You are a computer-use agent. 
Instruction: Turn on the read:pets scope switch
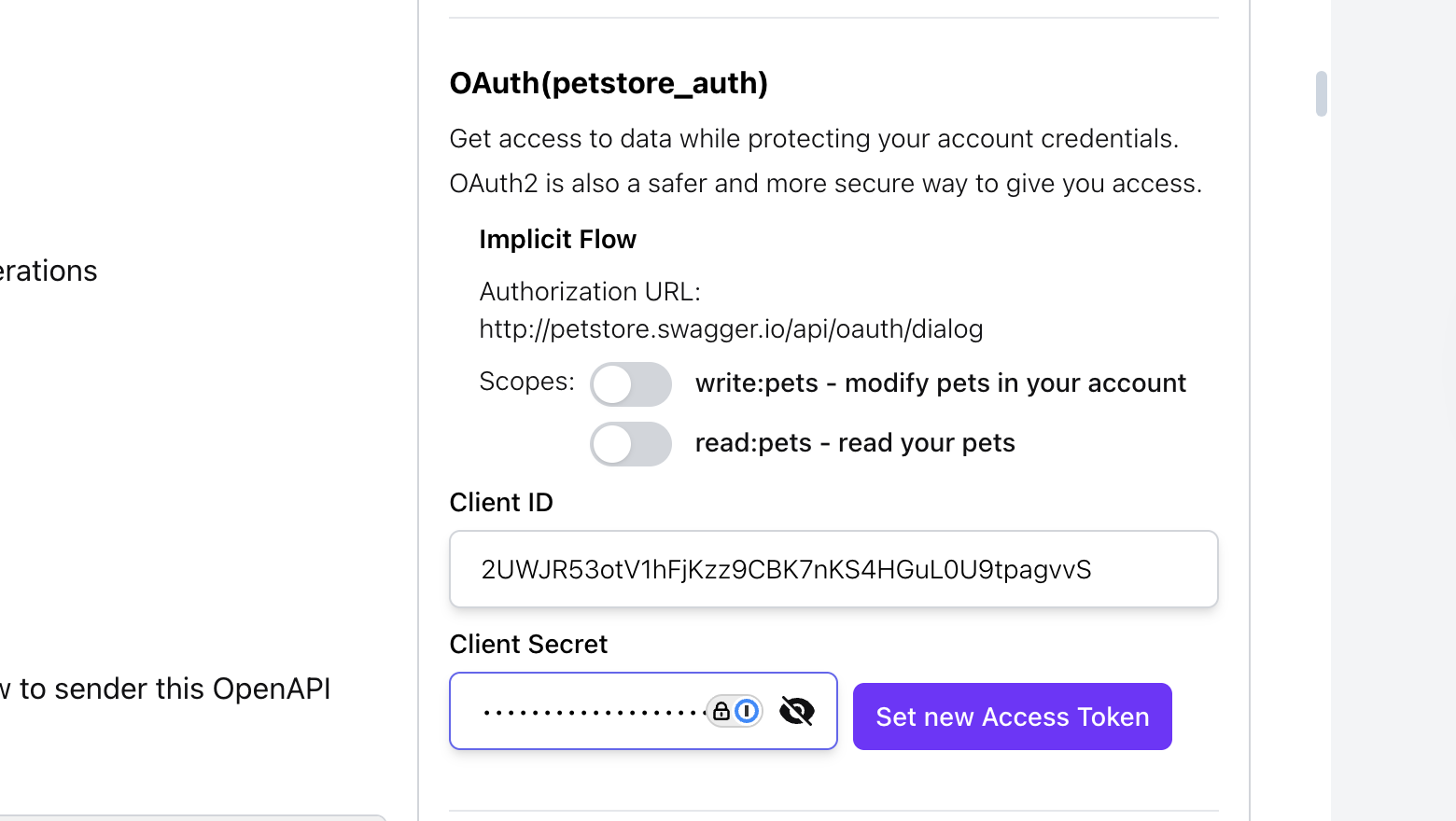tap(630, 444)
